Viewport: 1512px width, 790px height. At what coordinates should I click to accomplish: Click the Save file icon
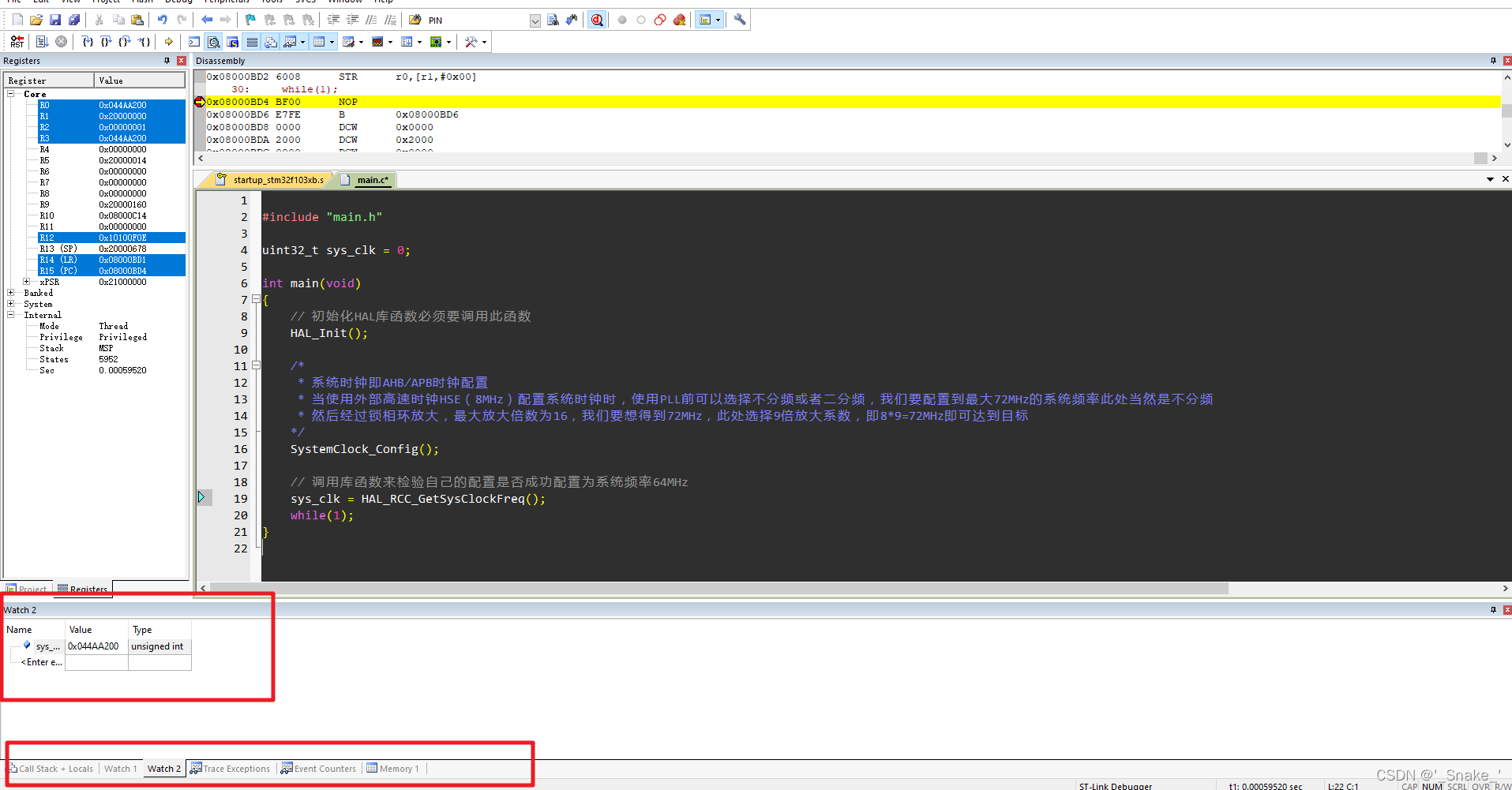tap(55, 20)
